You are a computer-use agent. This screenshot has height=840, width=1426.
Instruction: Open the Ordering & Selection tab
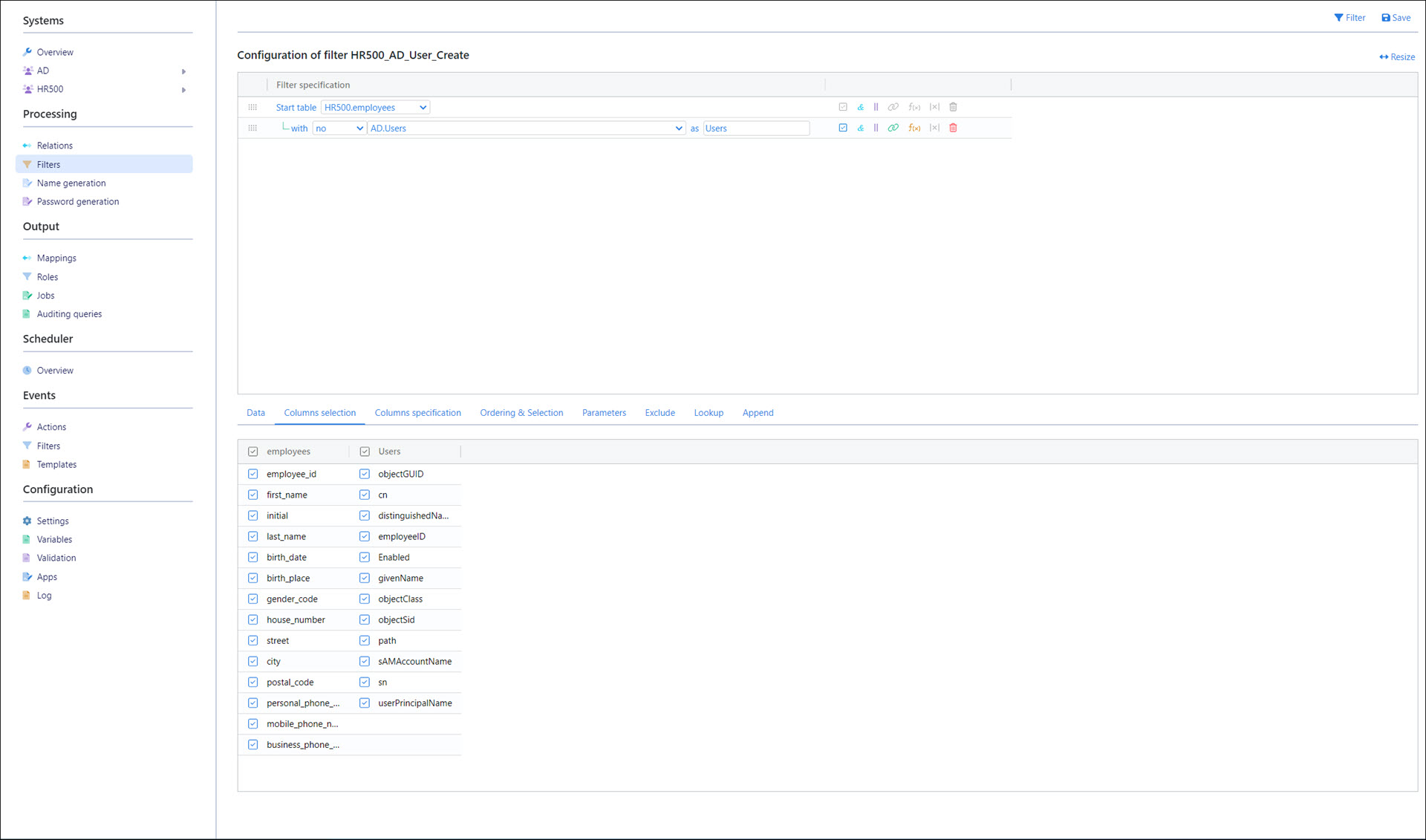point(521,413)
